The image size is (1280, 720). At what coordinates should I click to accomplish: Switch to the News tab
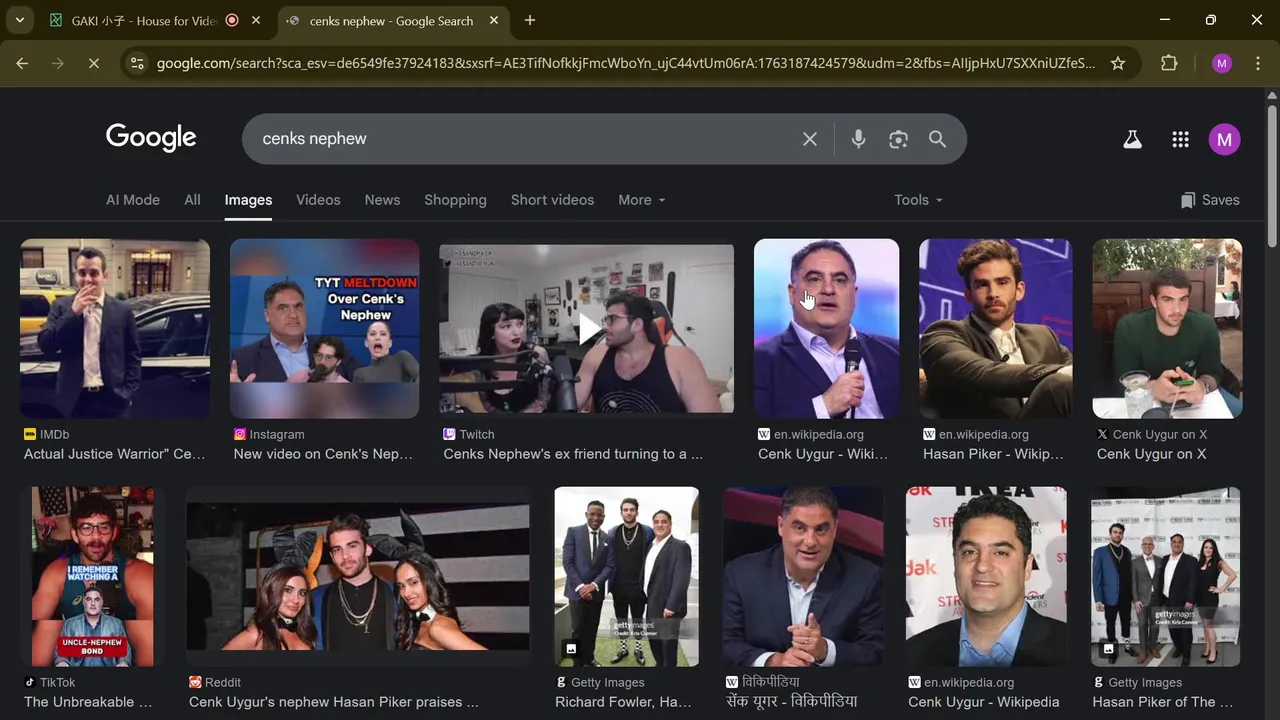tap(382, 200)
